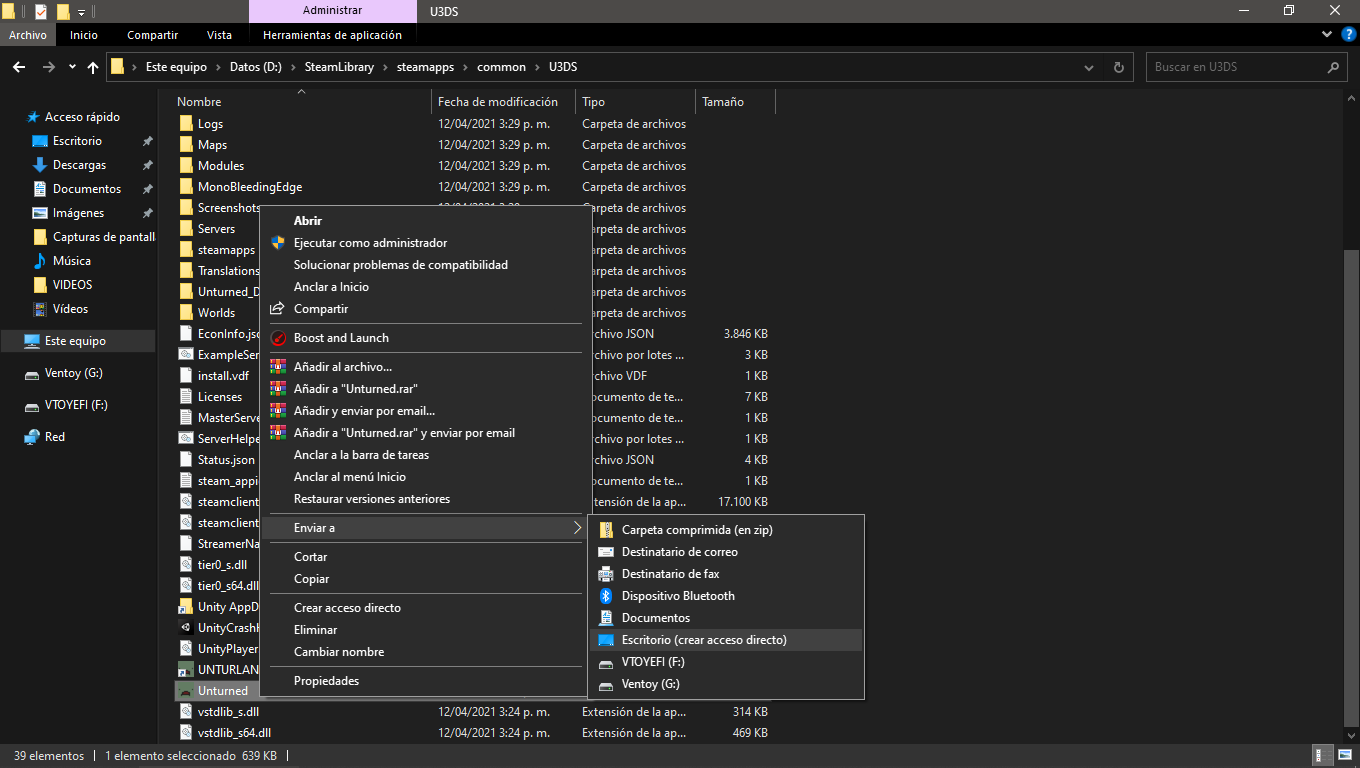Open Descargas in the navigation pane
The width and height of the screenshot is (1360, 768).
(x=79, y=165)
